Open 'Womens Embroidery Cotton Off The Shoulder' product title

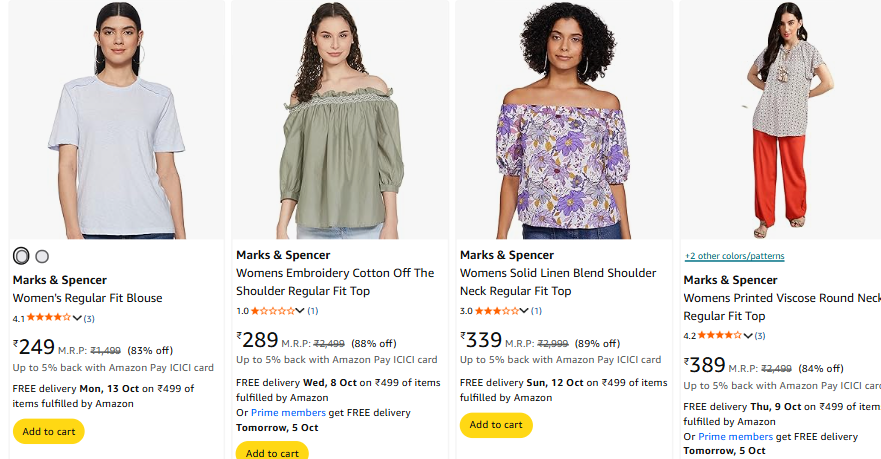pyautogui.click(x=335, y=273)
